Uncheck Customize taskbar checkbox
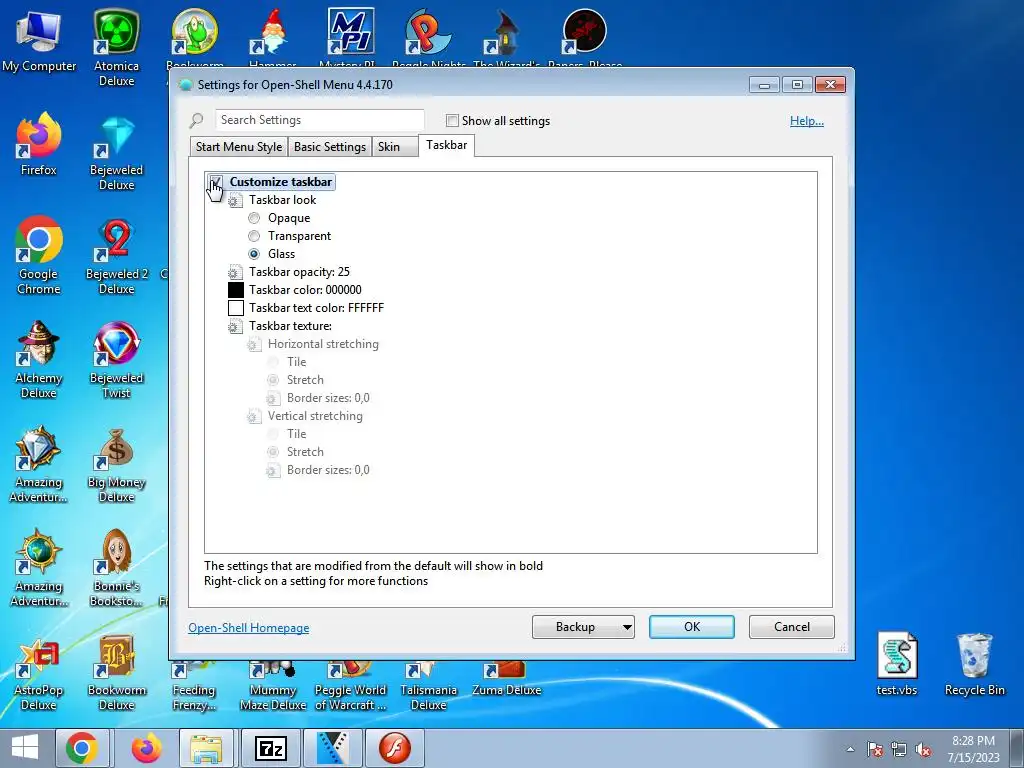Screen dimensions: 1024x768 [x=216, y=182]
